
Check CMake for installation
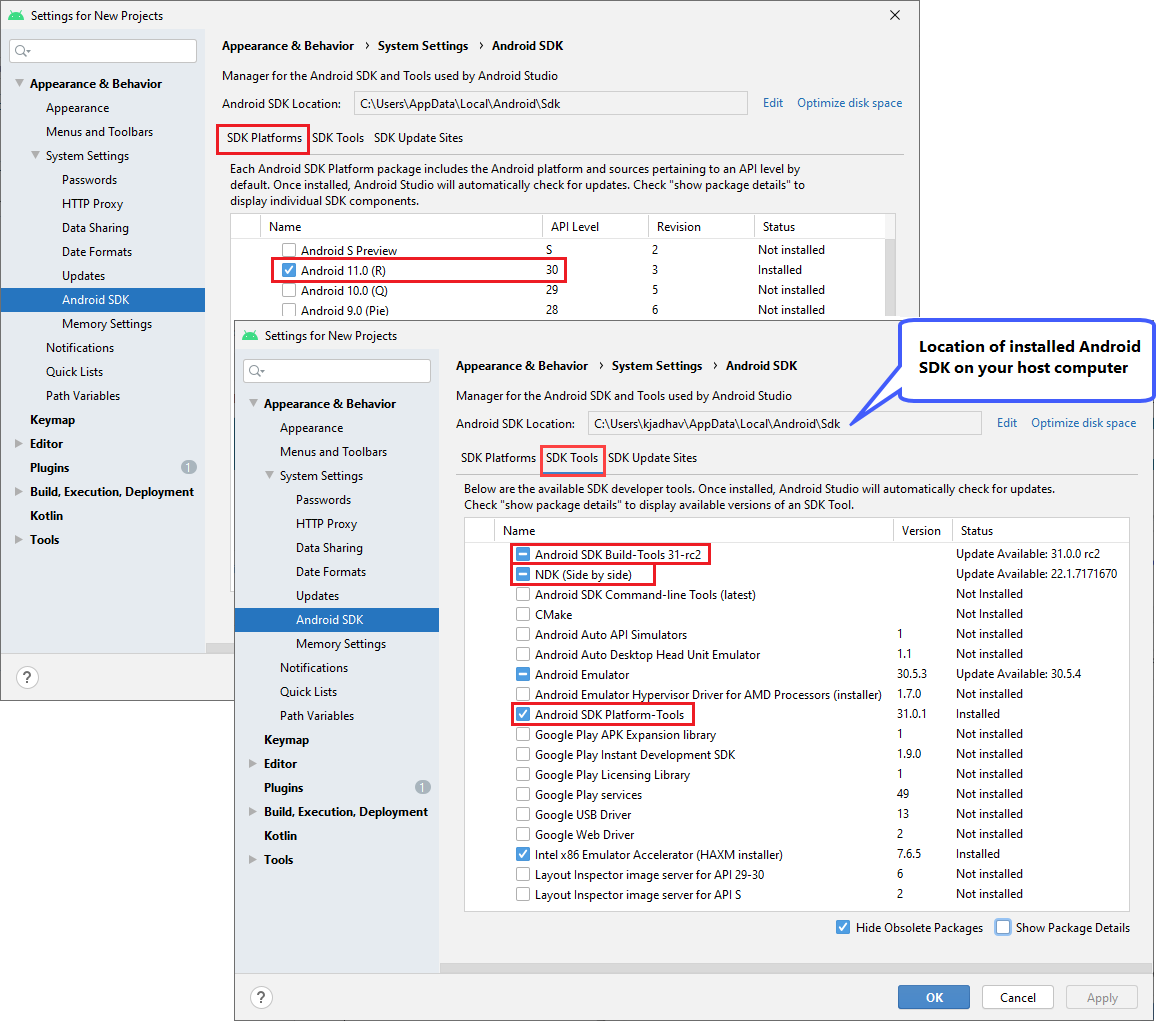[x=521, y=614]
